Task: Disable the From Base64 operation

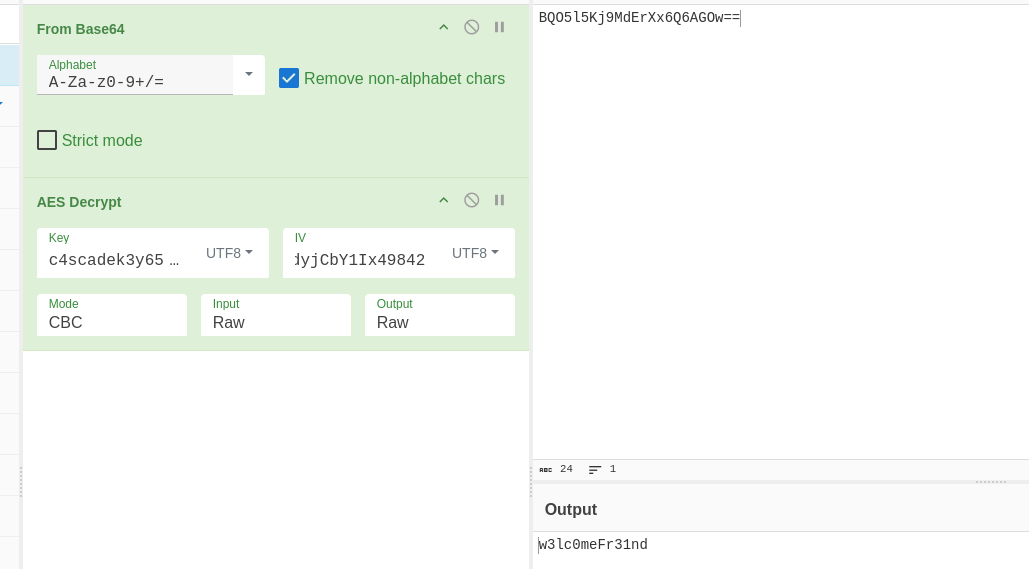Action: (471, 27)
